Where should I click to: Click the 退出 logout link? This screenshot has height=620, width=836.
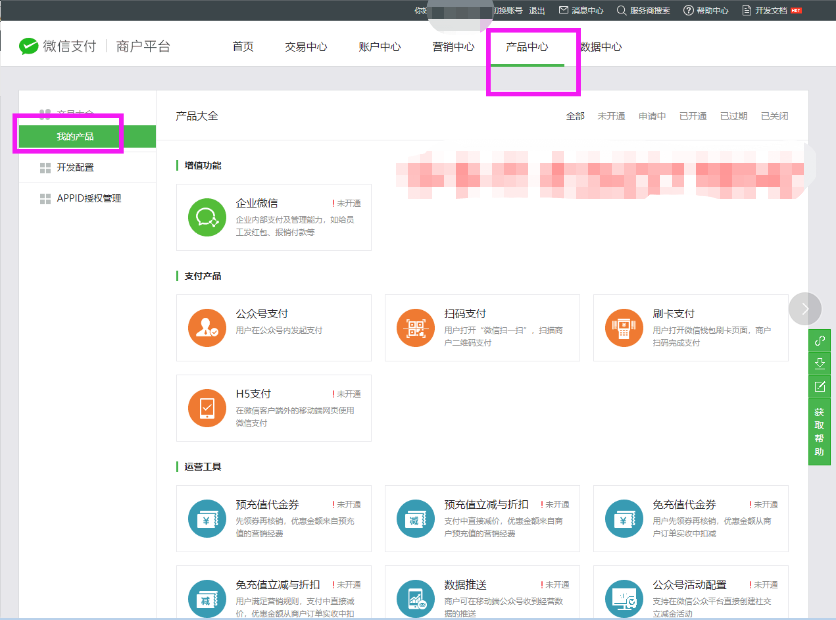click(537, 10)
